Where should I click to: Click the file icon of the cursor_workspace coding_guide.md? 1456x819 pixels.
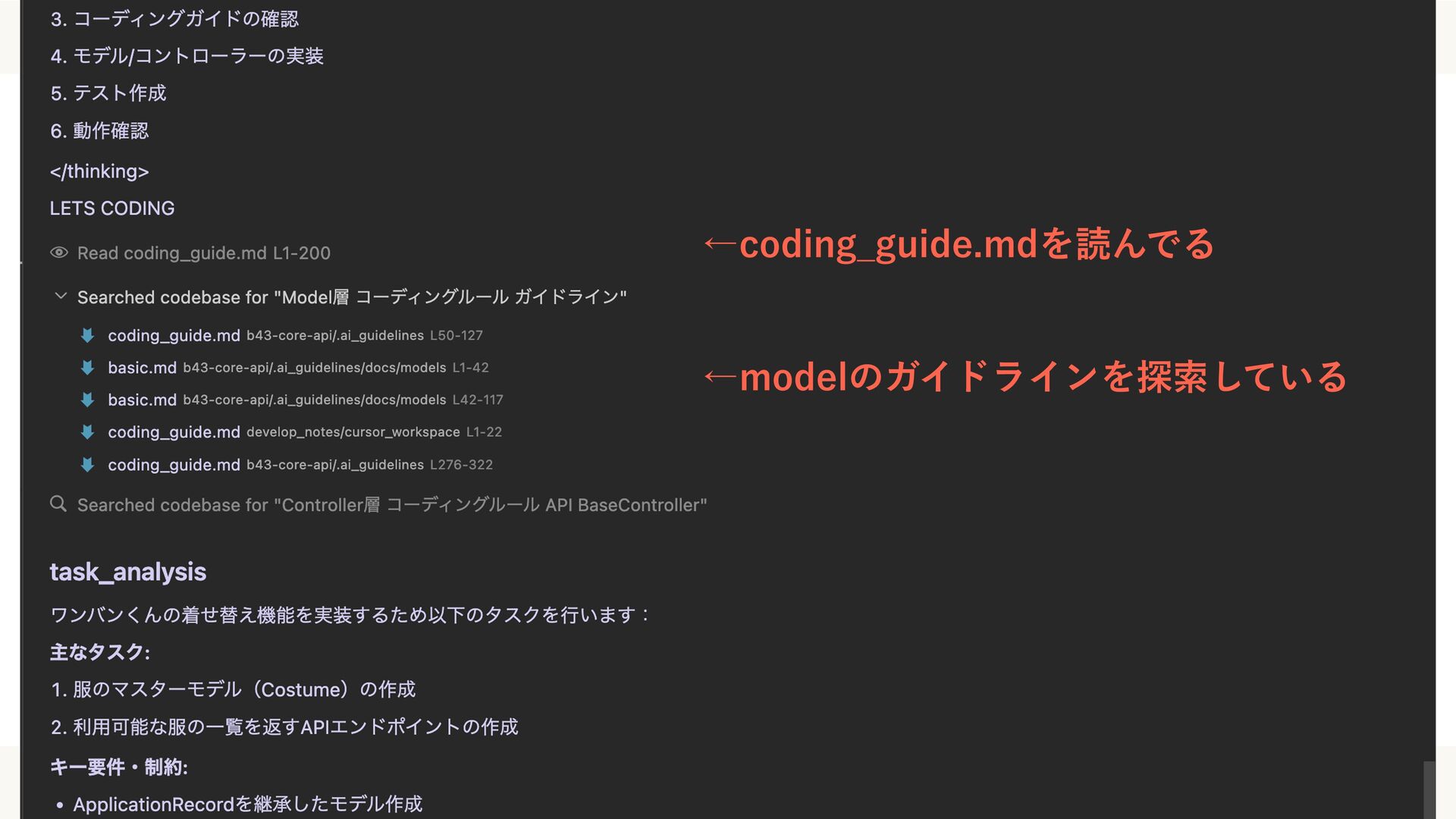tap(88, 432)
